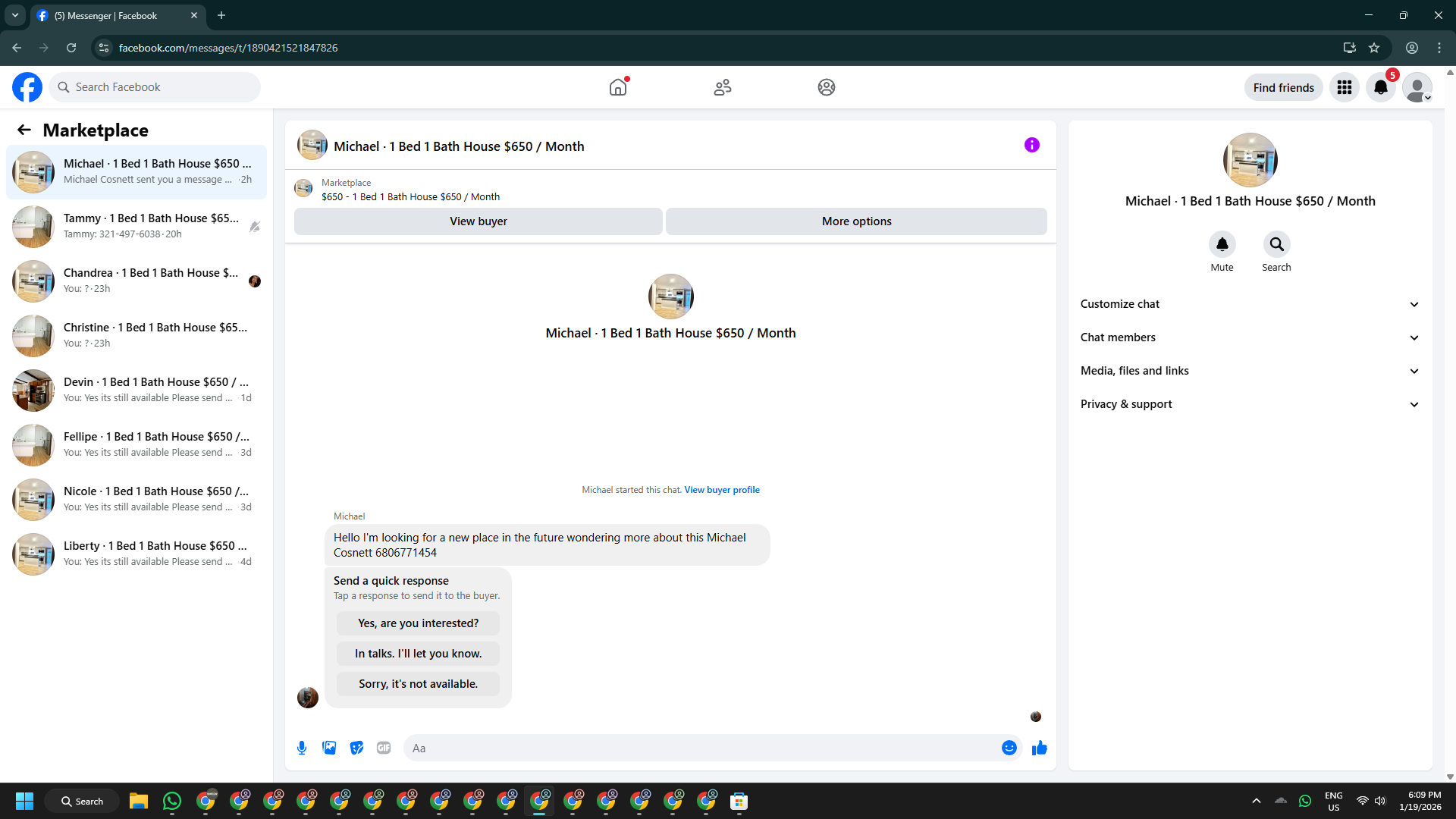Attach a photo using the image icon
Viewport: 1456px width, 819px height.
tap(329, 748)
